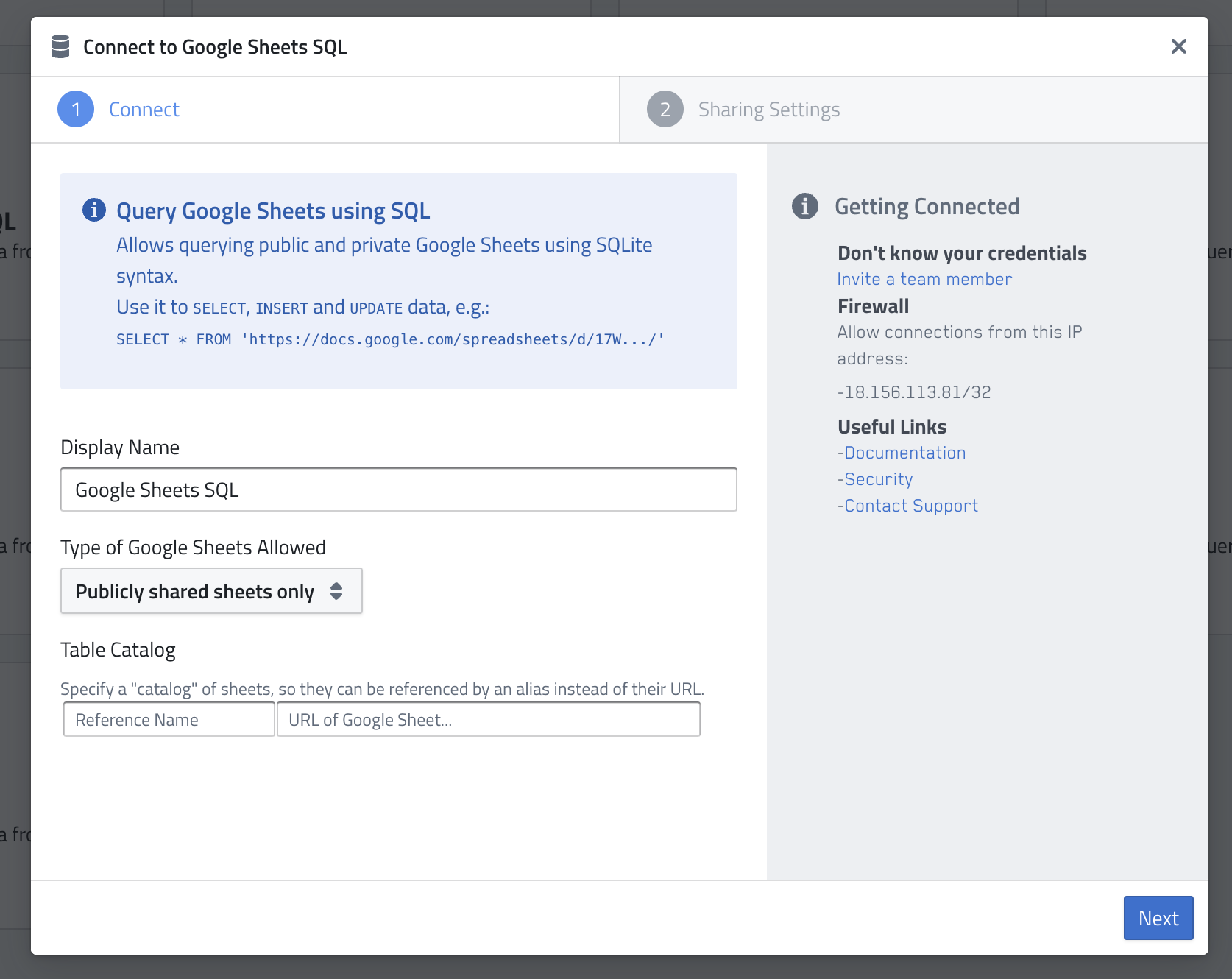Open the Invite a team member link
1232x979 pixels.
[x=924, y=279]
